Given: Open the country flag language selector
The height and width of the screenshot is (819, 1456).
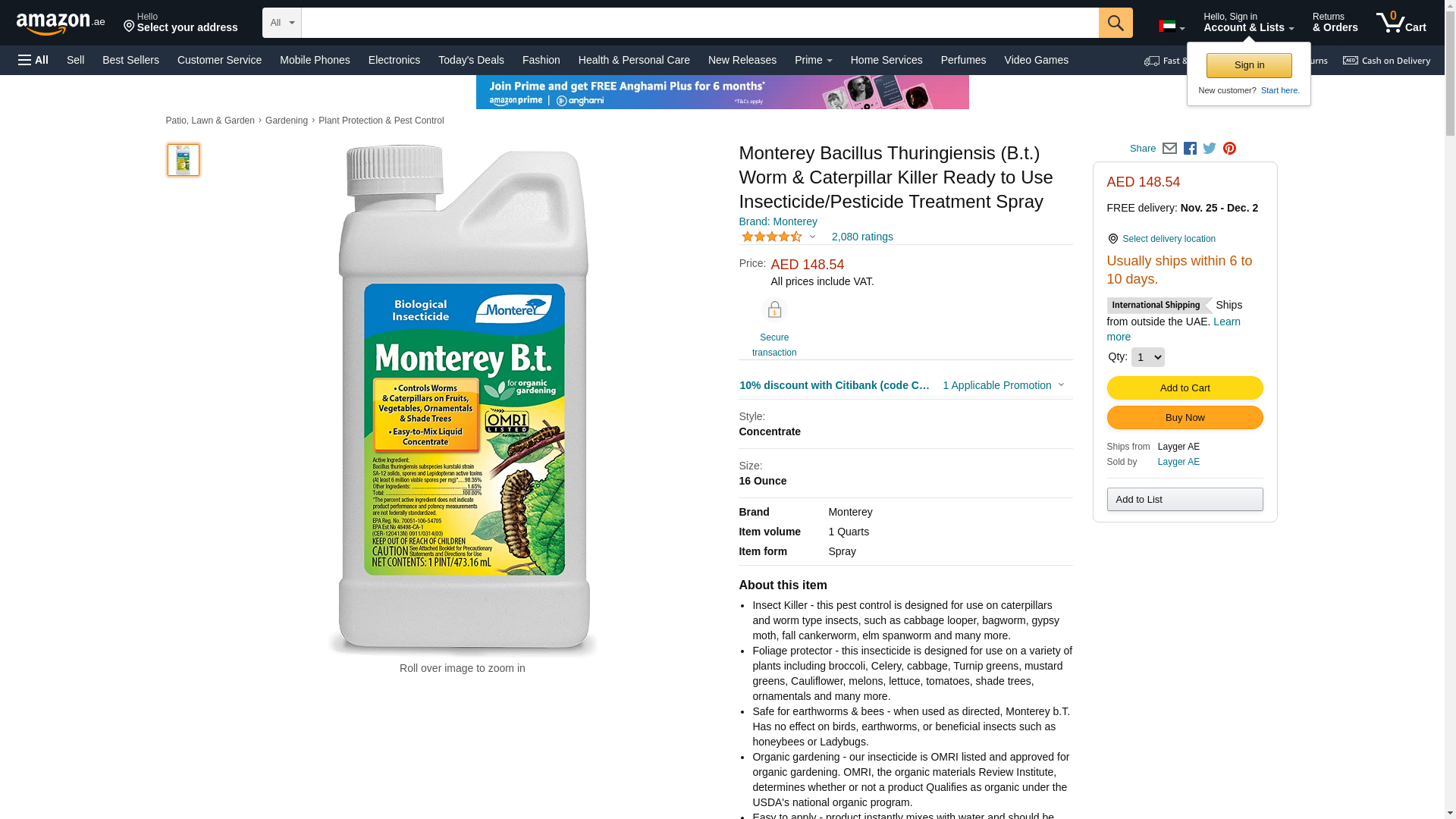Looking at the screenshot, I should pyautogui.click(x=1172, y=27).
